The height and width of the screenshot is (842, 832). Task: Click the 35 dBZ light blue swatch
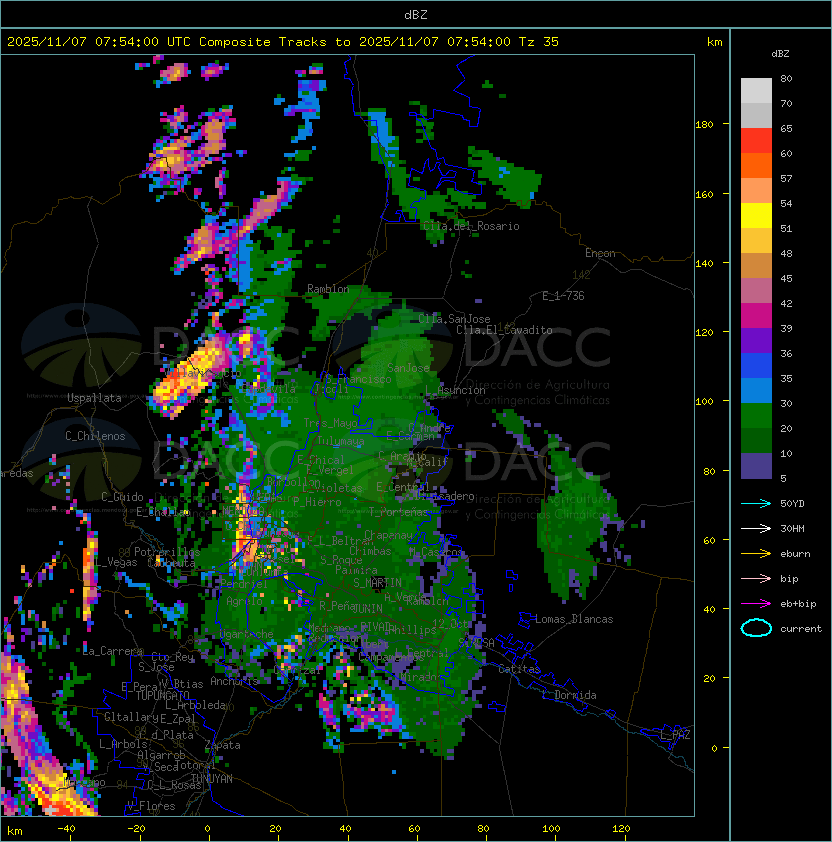(x=756, y=390)
